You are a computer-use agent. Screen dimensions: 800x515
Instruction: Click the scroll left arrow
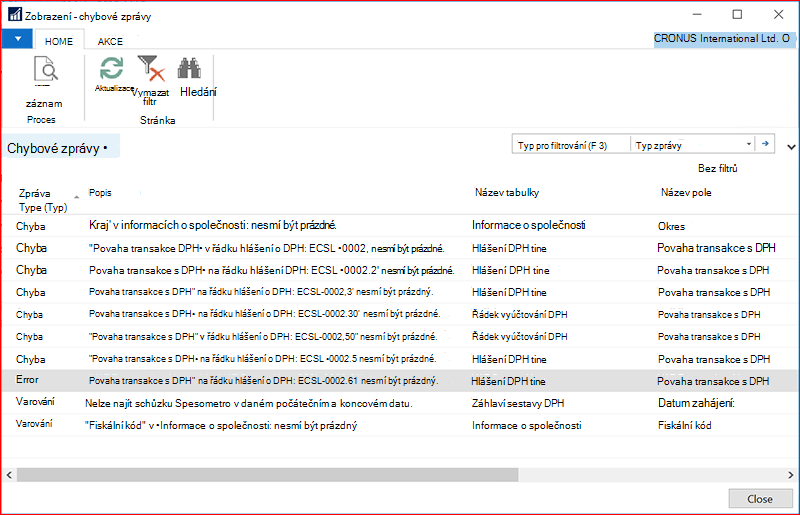9,475
